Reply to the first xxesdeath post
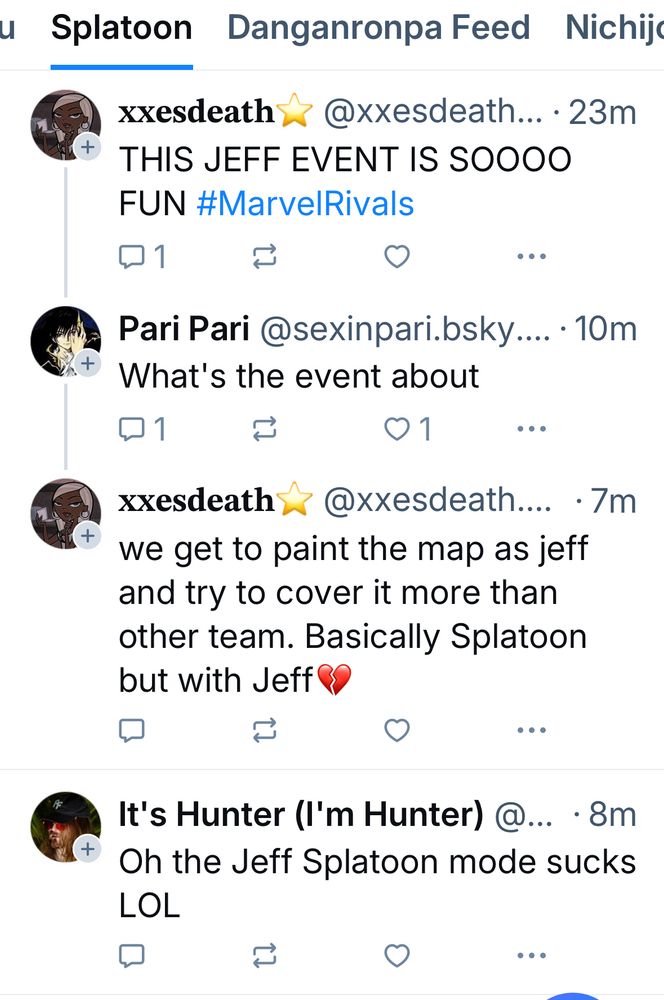 click(132, 258)
